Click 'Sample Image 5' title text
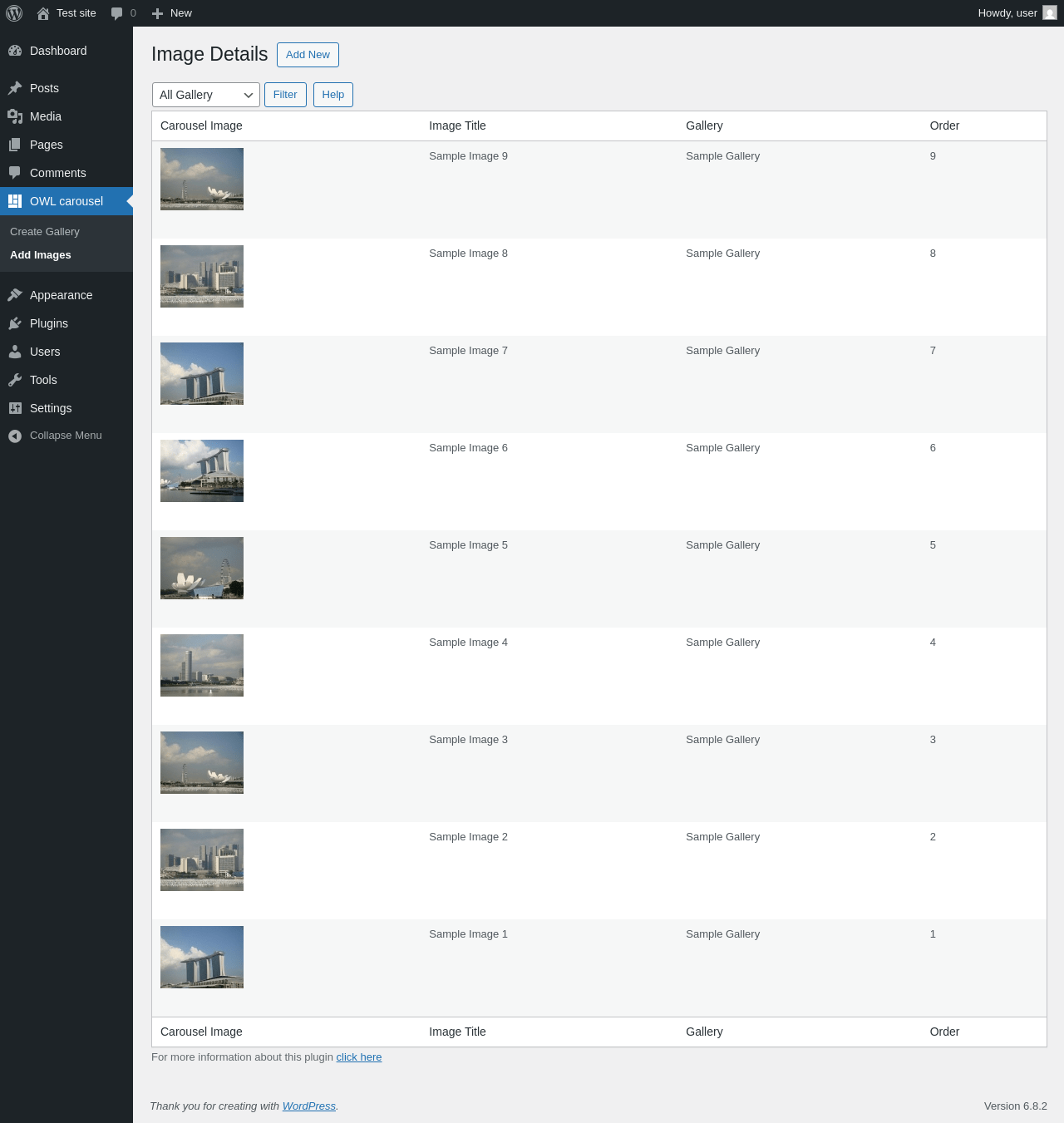Viewport: 1064px width, 1123px height. [468, 545]
